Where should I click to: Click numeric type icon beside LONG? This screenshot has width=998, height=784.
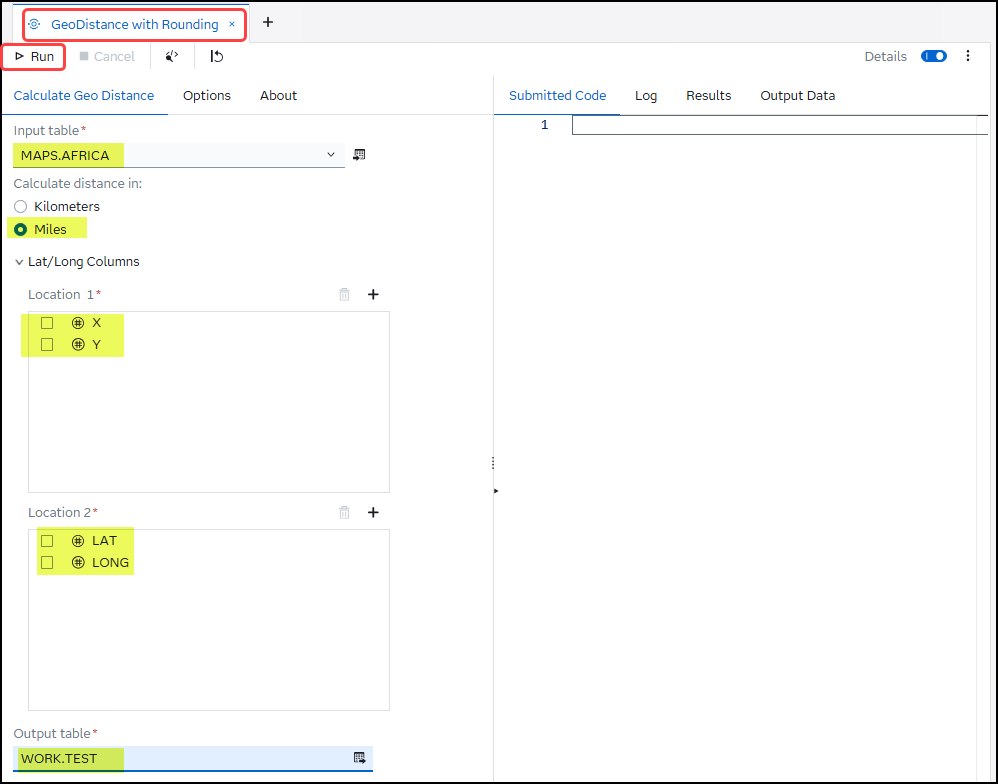[x=78, y=563]
